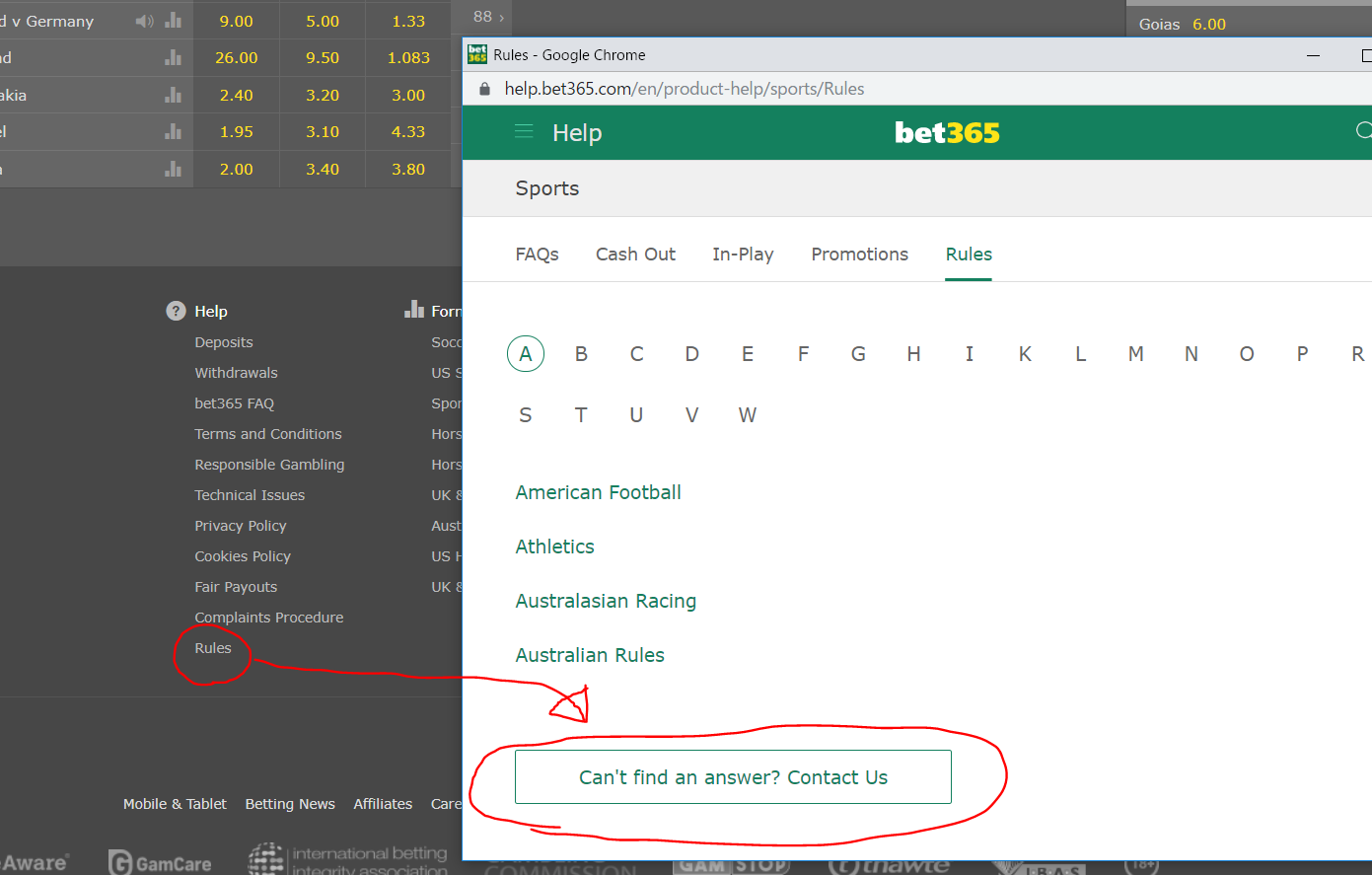Viewport: 1372px width, 875px height.
Task: Click the address bar URL in Rules window
Action: coord(685,89)
